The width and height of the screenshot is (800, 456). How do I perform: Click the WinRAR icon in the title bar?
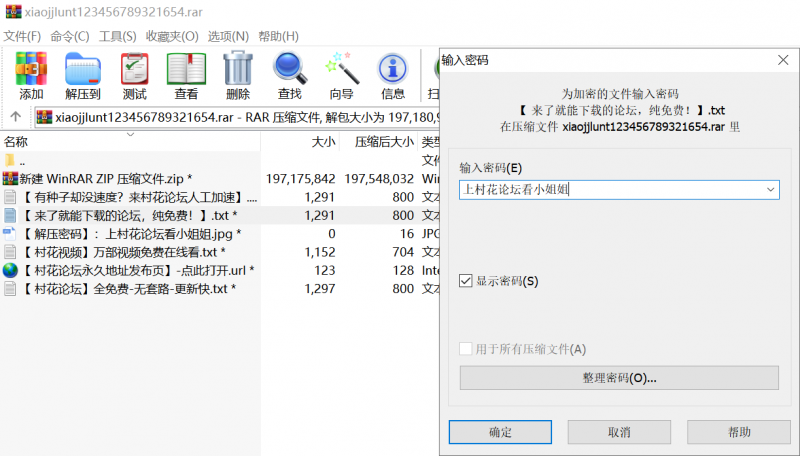click(x=13, y=11)
